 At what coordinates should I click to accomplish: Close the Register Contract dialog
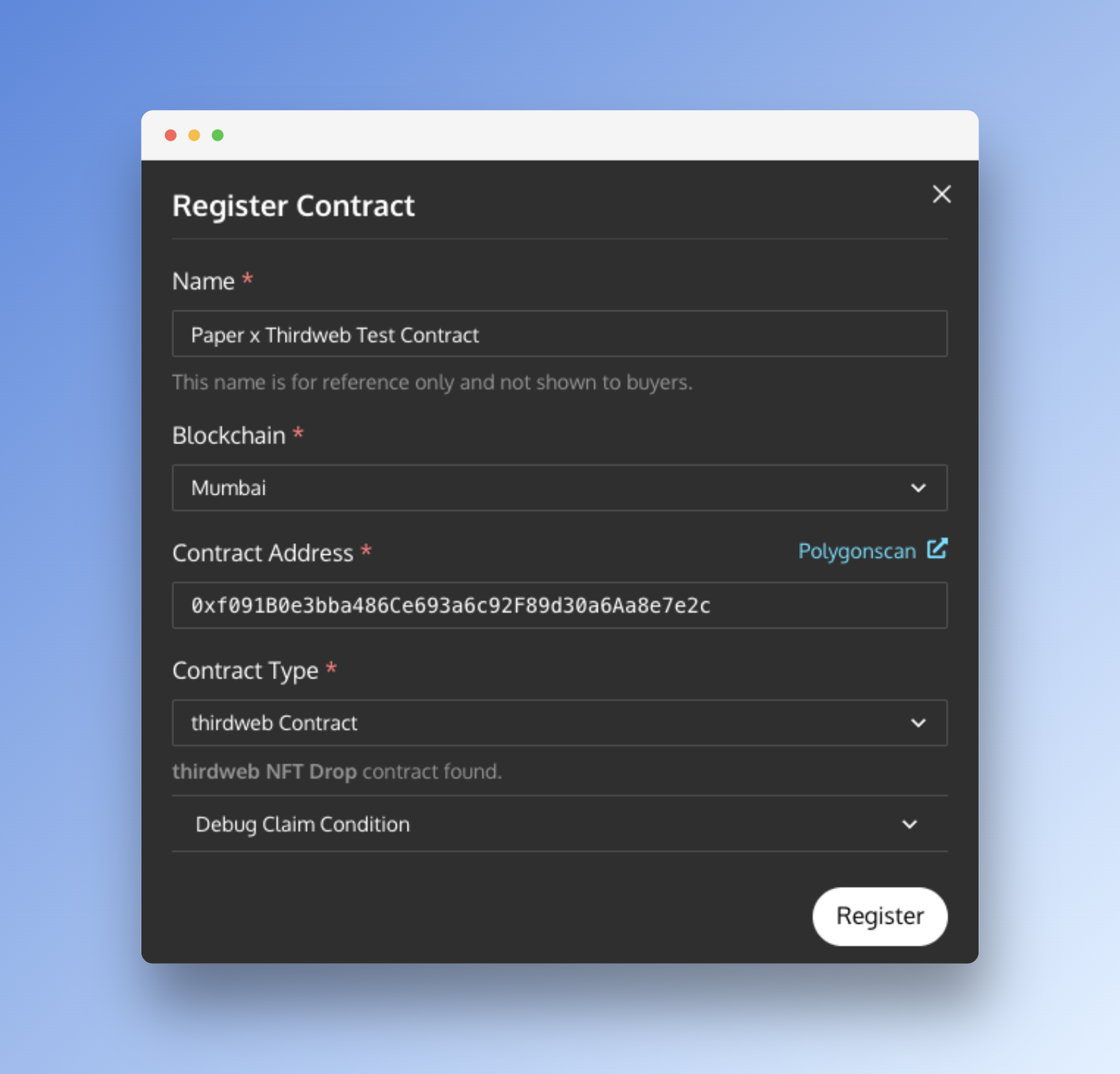click(x=941, y=194)
